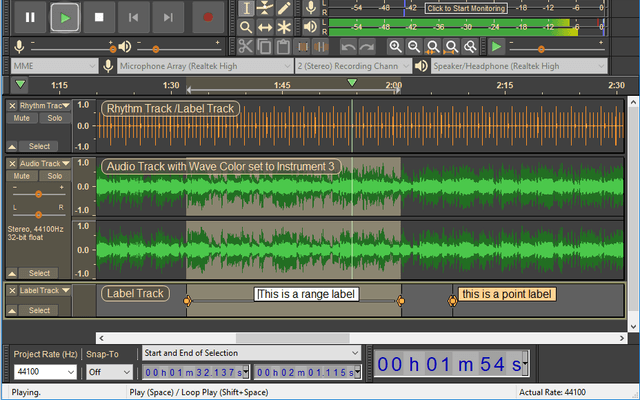Solo the Rhythm Track
The width and height of the screenshot is (640, 400).
pyautogui.click(x=55, y=118)
